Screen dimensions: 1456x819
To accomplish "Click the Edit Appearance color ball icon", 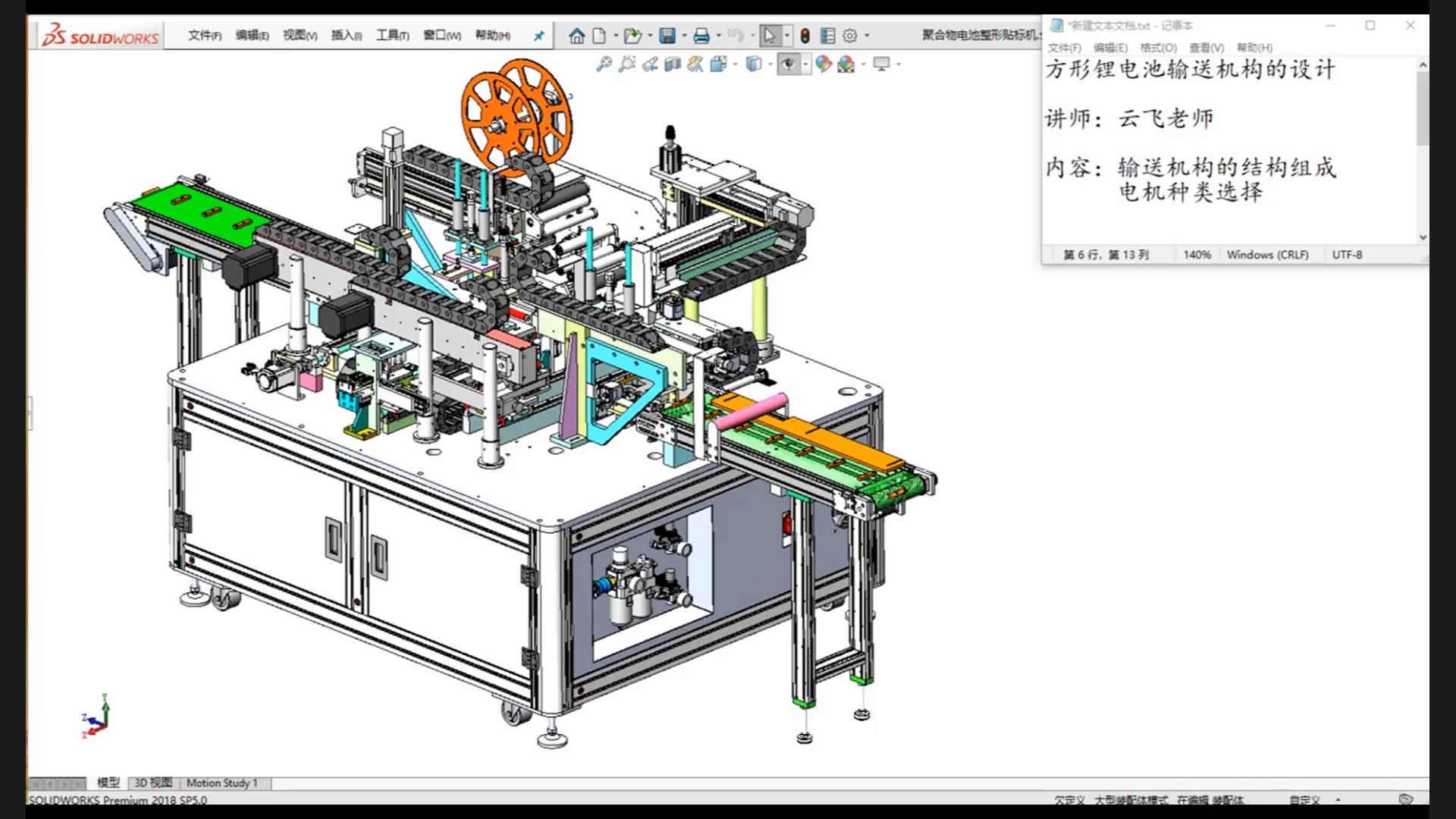I will click(824, 64).
